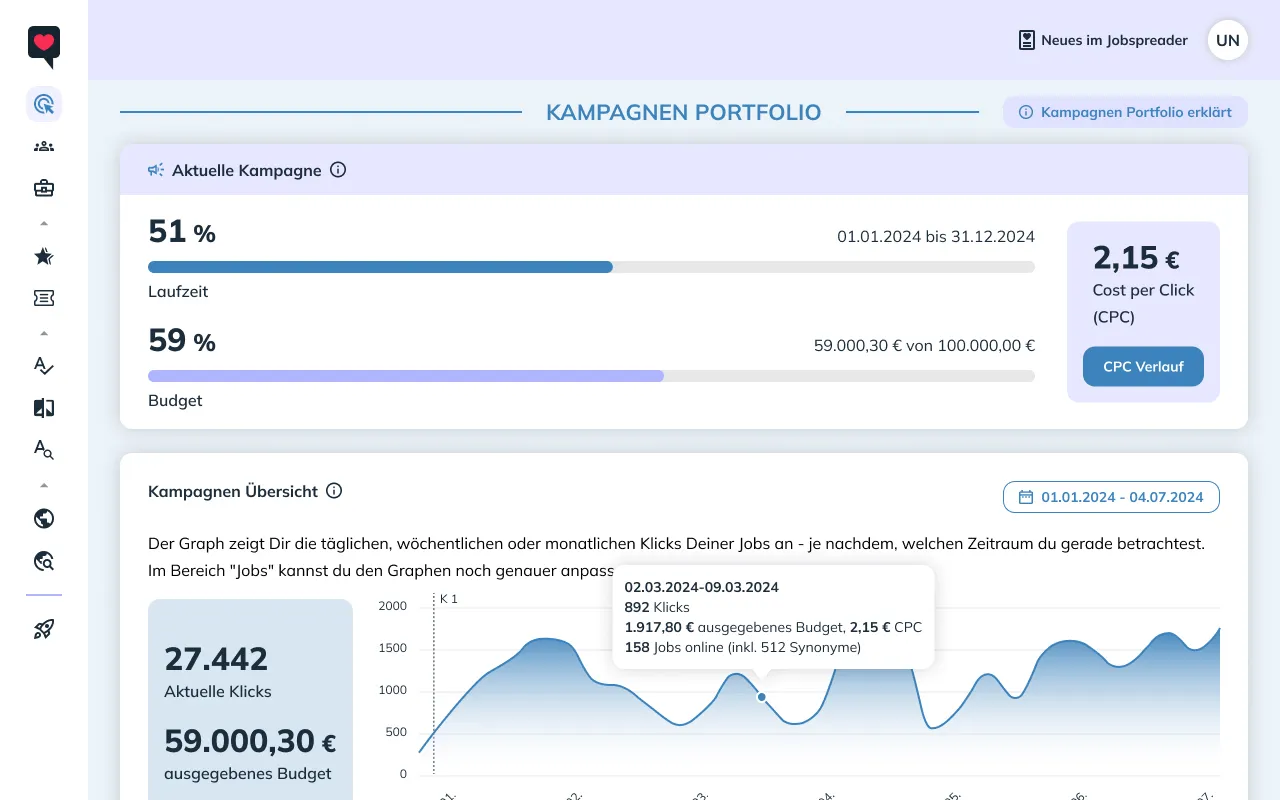Click the highlighted data point on the graph
This screenshot has height=800, width=1280.
tap(762, 697)
